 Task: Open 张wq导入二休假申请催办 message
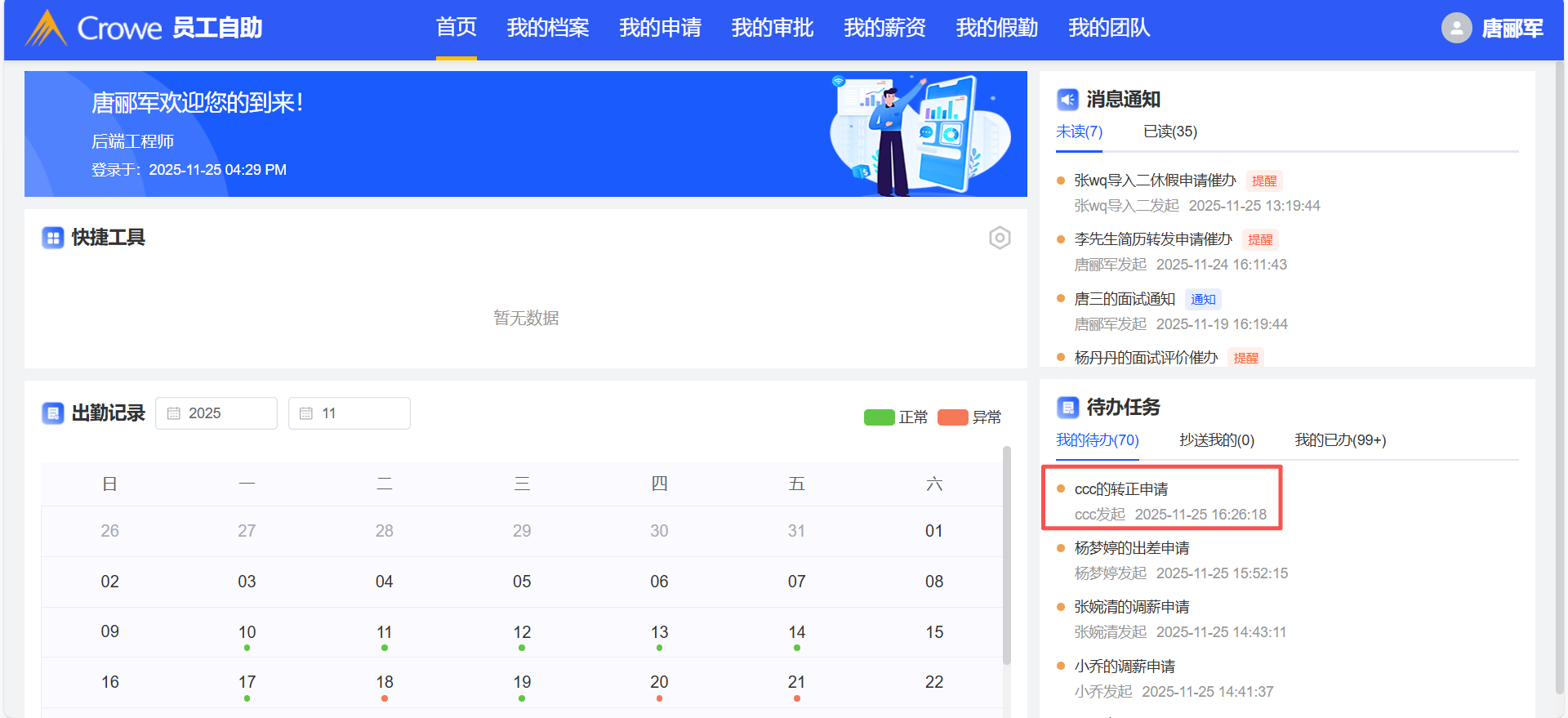[x=1155, y=181]
